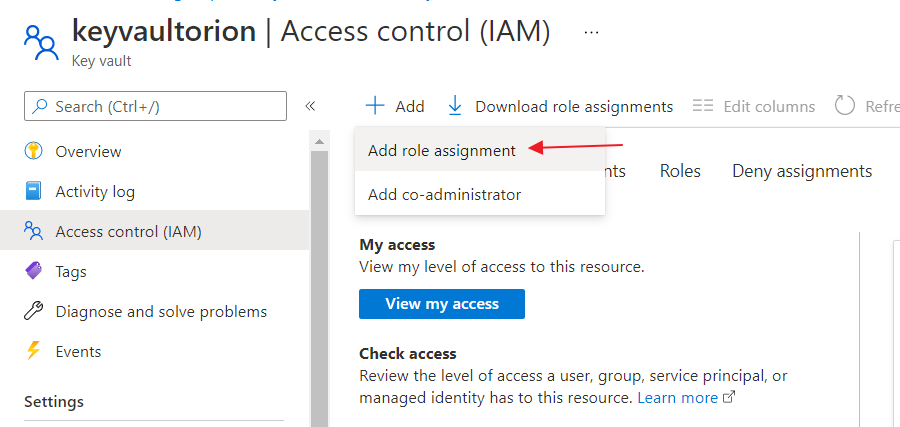Switch to the Roles tab

point(680,171)
